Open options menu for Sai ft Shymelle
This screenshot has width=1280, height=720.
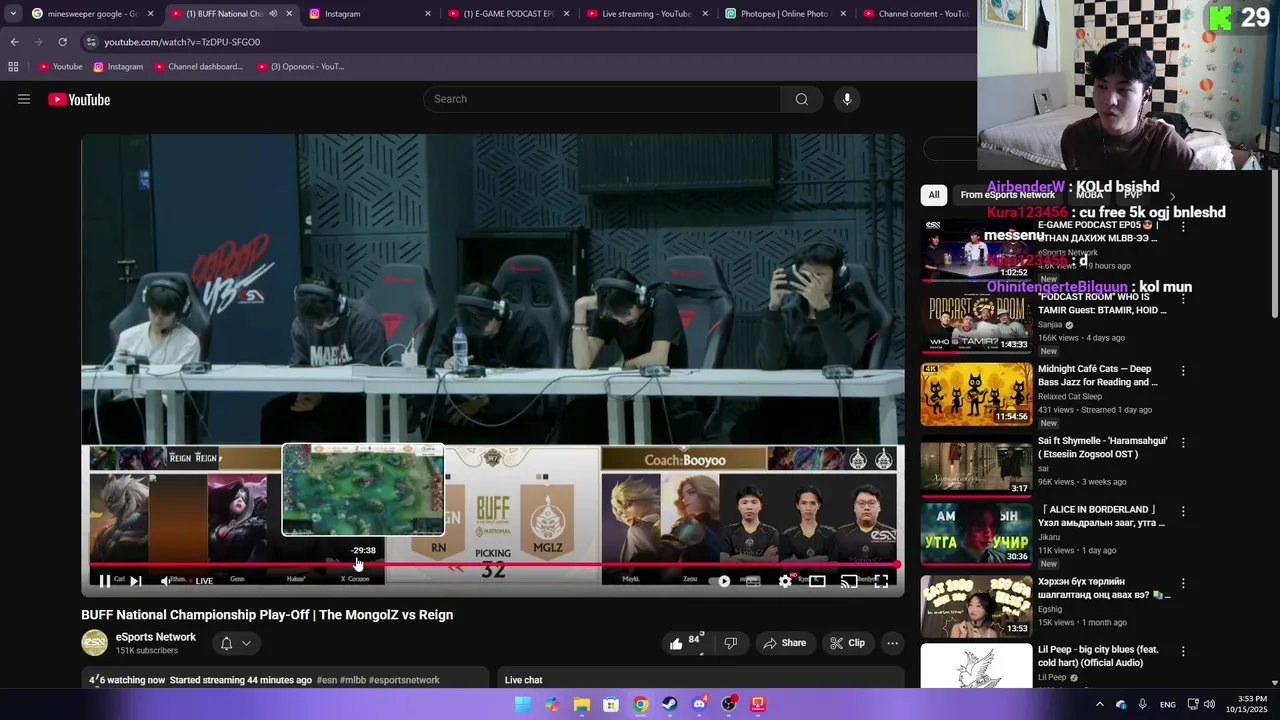point(1183,443)
